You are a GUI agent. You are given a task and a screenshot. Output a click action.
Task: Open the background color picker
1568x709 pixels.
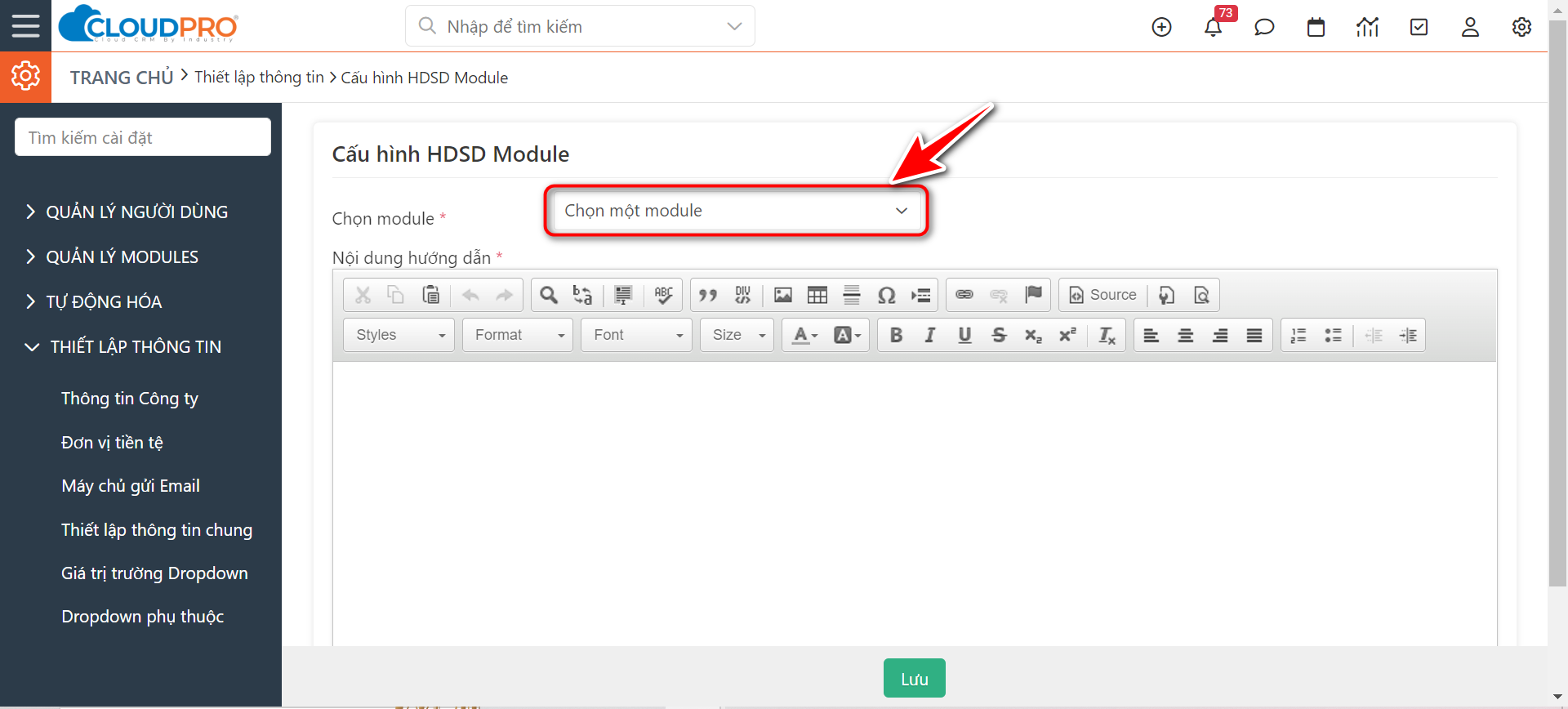click(x=847, y=335)
